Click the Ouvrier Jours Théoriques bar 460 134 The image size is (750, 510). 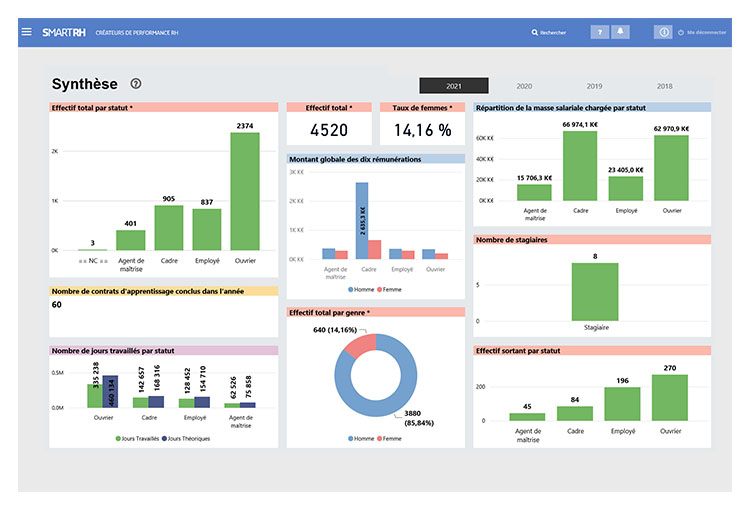pos(110,391)
